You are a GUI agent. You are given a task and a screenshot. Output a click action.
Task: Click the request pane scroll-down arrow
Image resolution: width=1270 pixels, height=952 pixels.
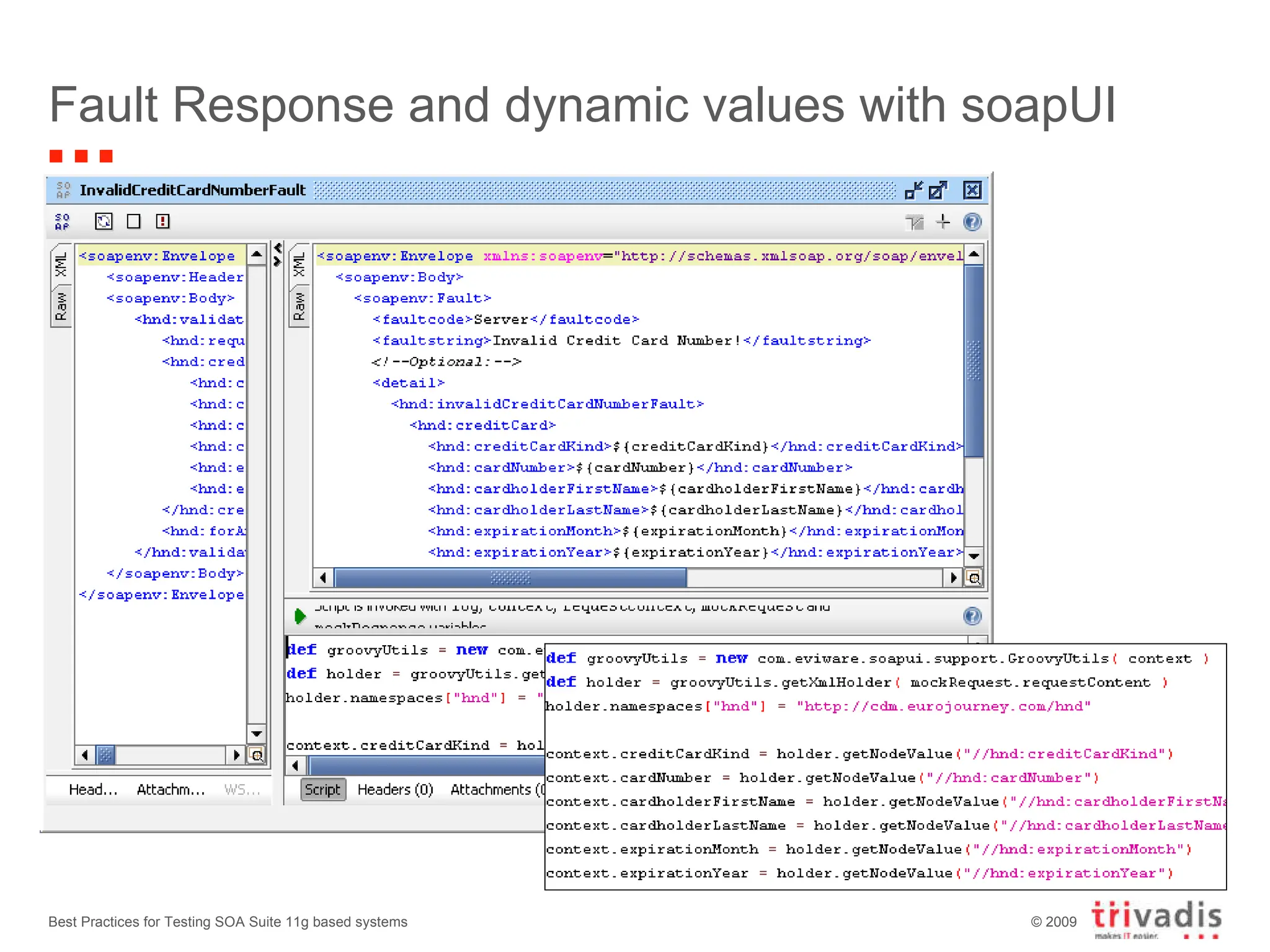pyautogui.click(x=257, y=733)
